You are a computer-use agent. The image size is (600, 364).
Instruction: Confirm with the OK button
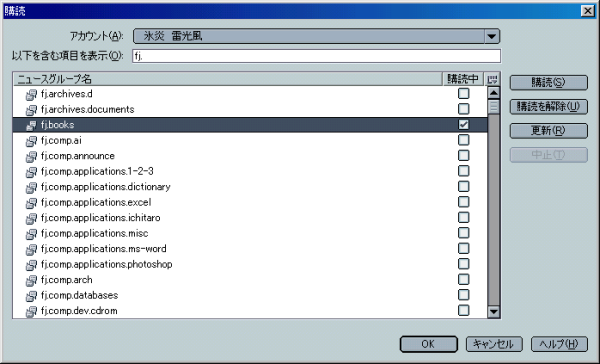(429, 344)
